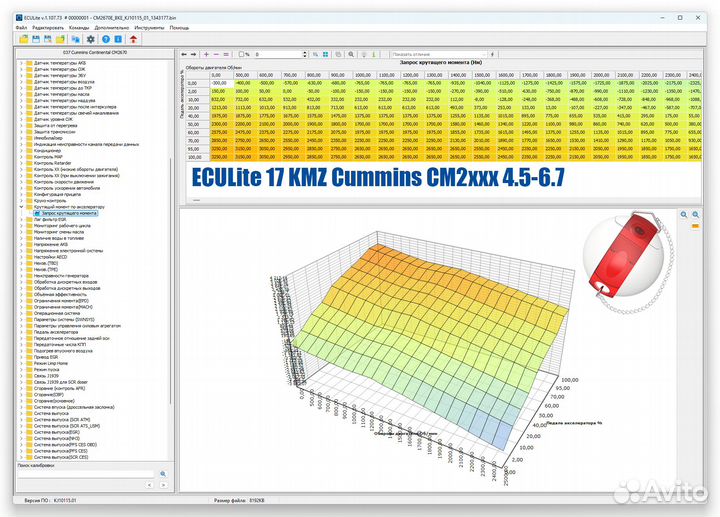Open the Помощь menu
This screenshot has width=720, height=517.
pyautogui.click(x=179, y=28)
